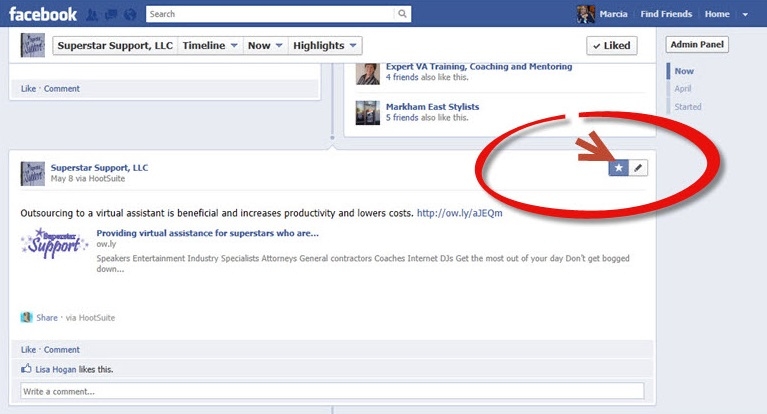Click the Write a comment box

332,391
